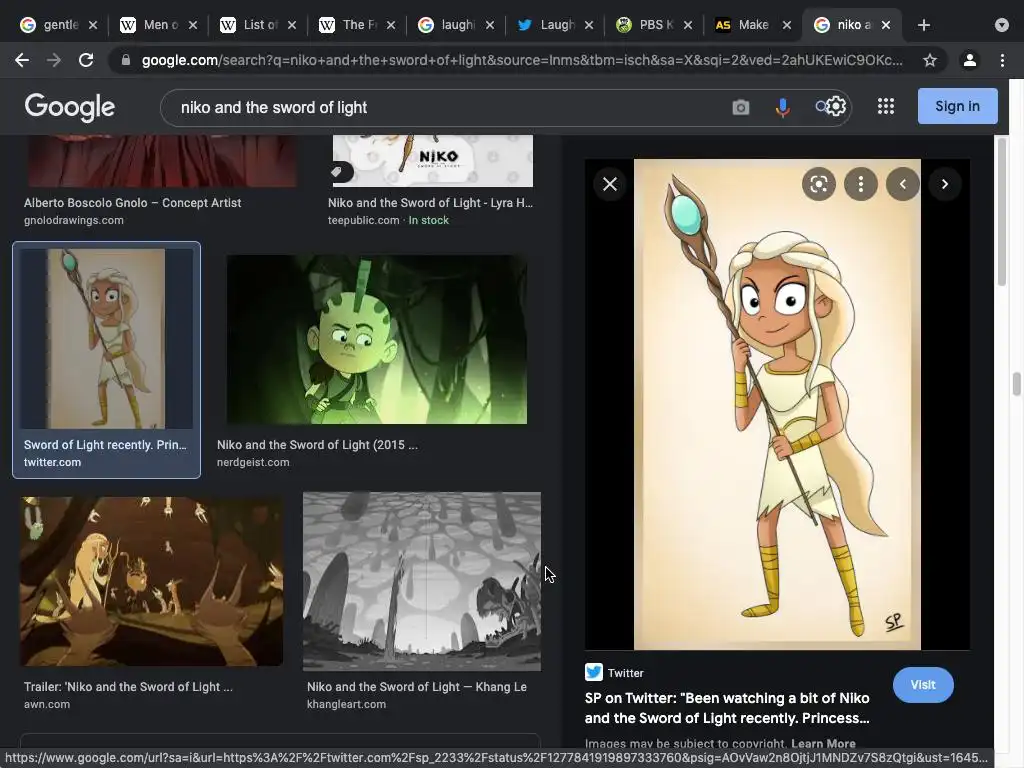The width and height of the screenshot is (1024, 768).
Task: Open the Alberto Boscolo Gnolo thumbnail
Action: point(162,161)
